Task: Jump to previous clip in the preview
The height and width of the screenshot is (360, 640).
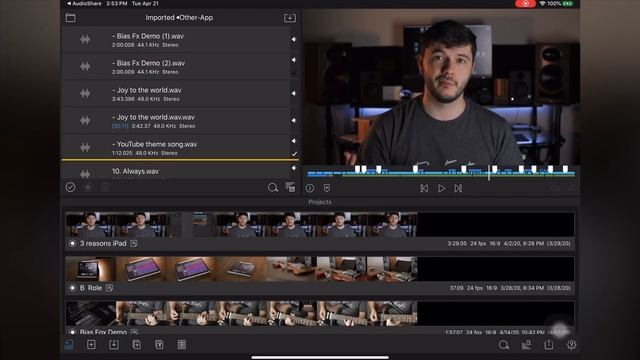Action: (424, 188)
